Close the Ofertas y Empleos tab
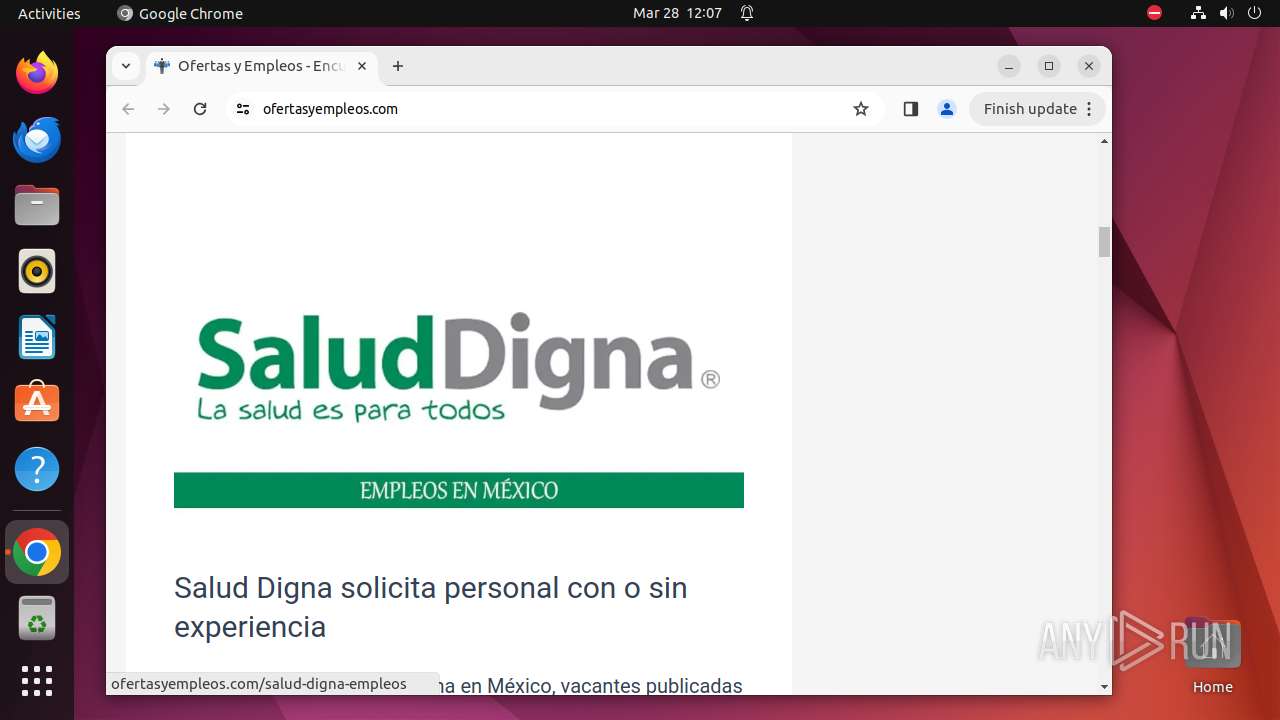This screenshot has width=1280, height=720. coord(362,66)
